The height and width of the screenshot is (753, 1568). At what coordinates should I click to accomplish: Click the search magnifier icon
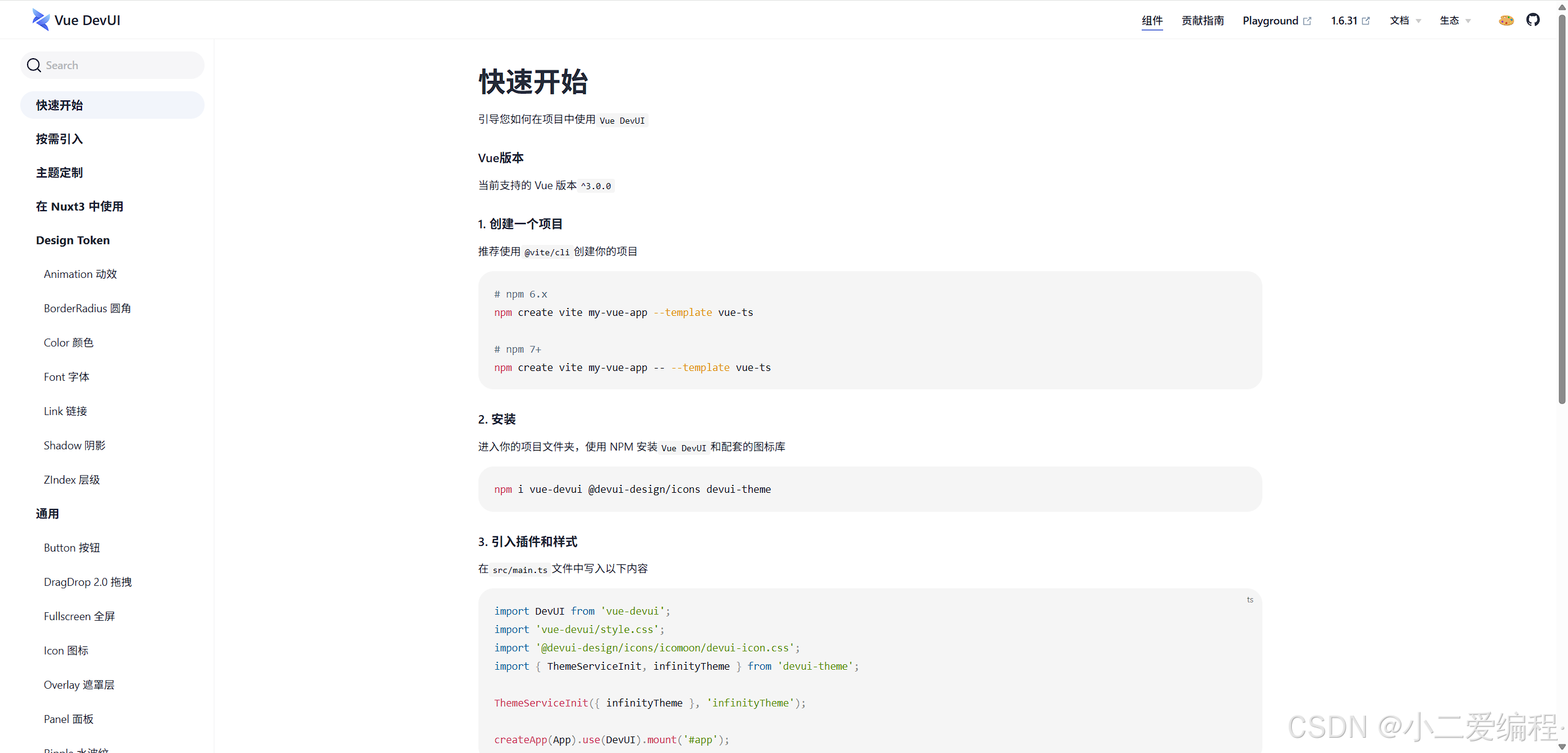tap(34, 66)
